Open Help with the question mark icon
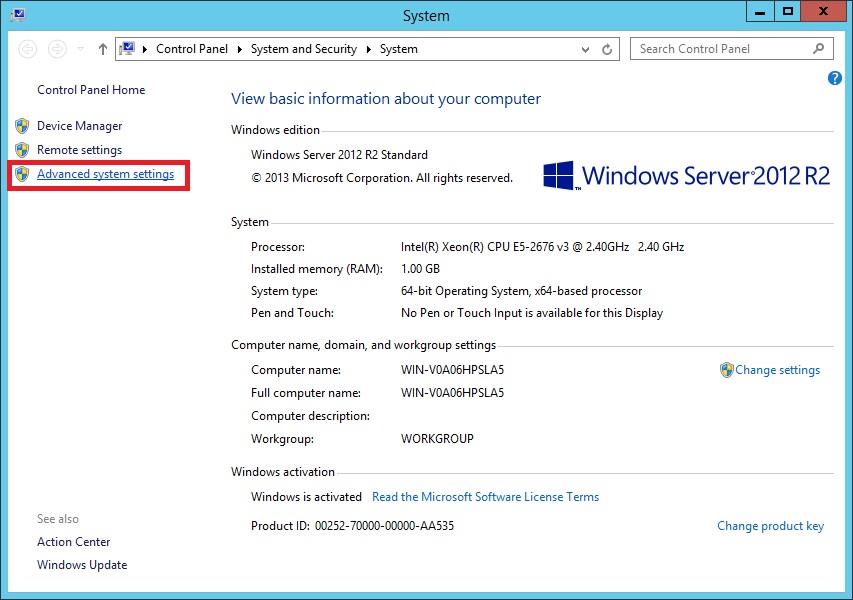The image size is (853, 600). (835, 78)
